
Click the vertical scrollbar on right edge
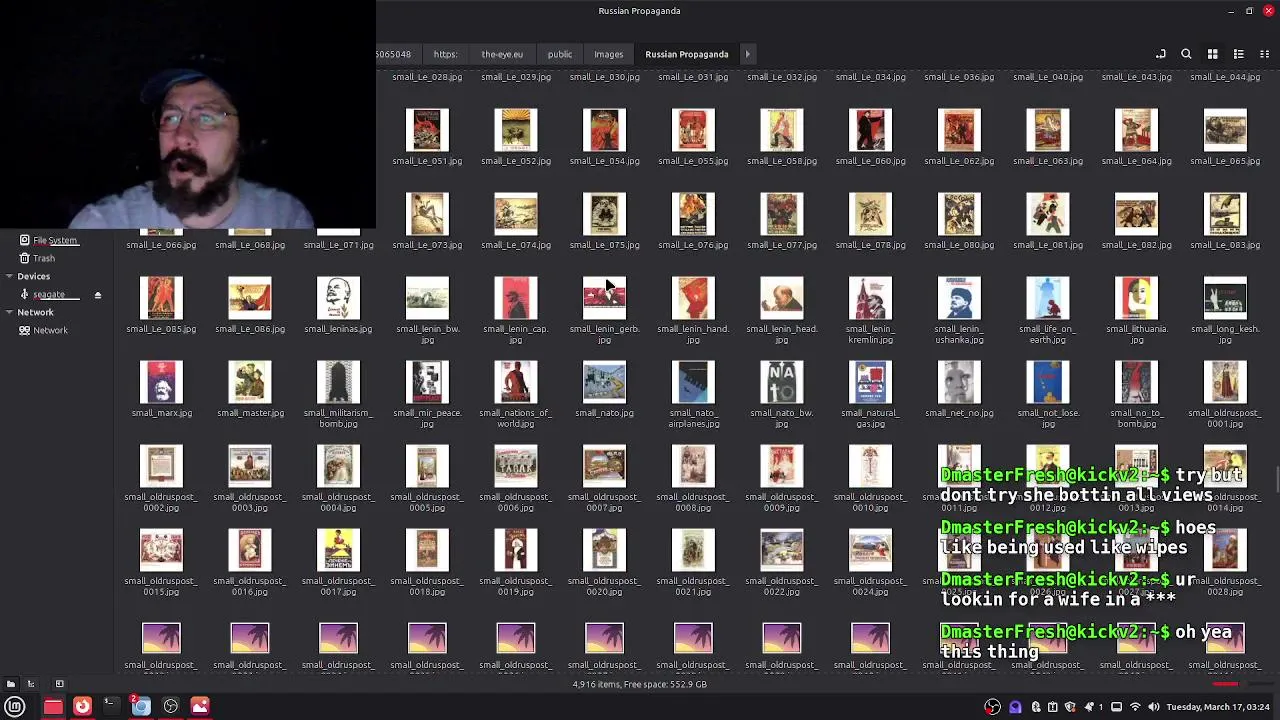point(1277,478)
